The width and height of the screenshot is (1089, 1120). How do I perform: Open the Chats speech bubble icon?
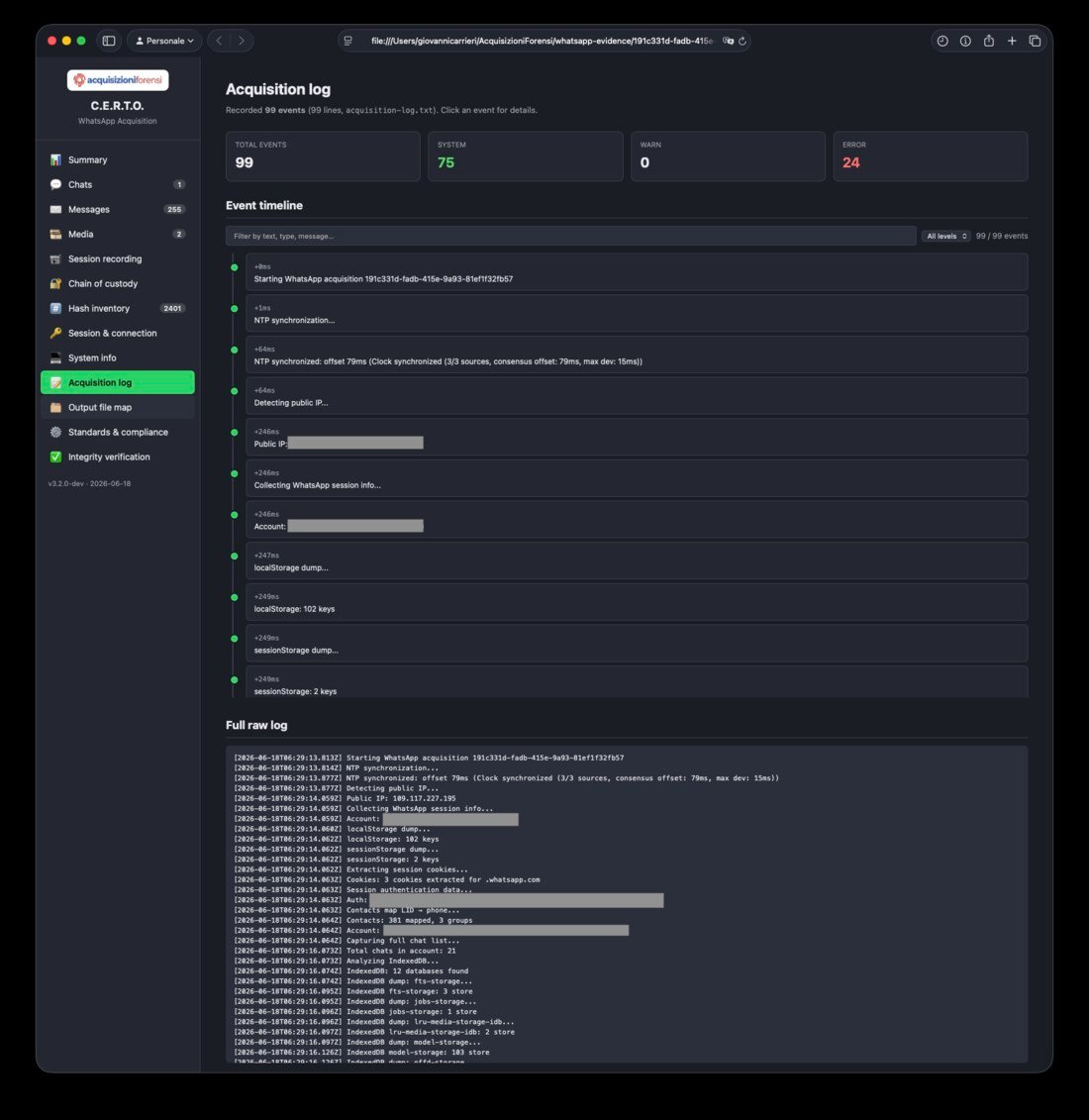55,184
